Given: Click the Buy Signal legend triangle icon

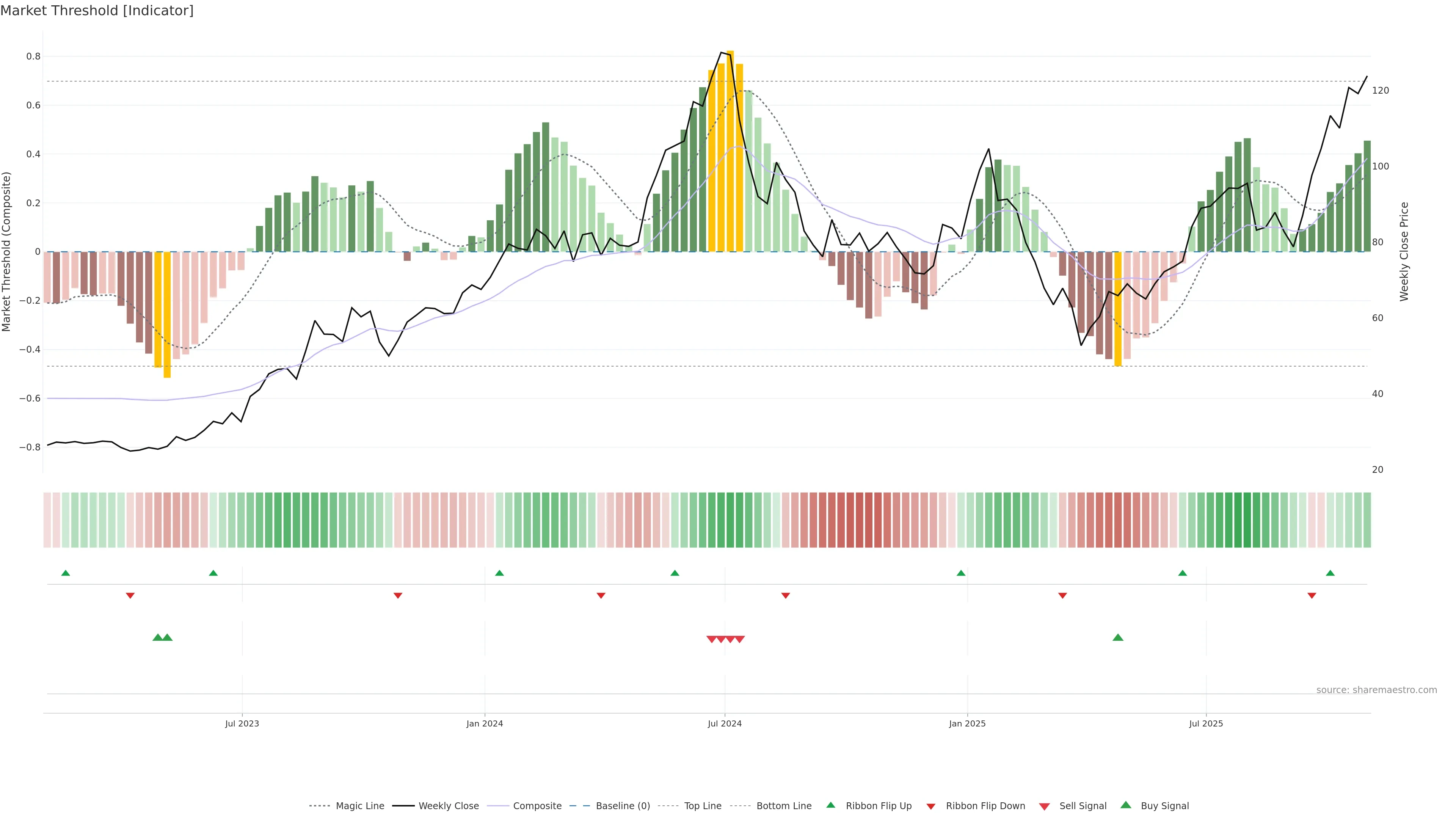Looking at the screenshot, I should point(1125,805).
